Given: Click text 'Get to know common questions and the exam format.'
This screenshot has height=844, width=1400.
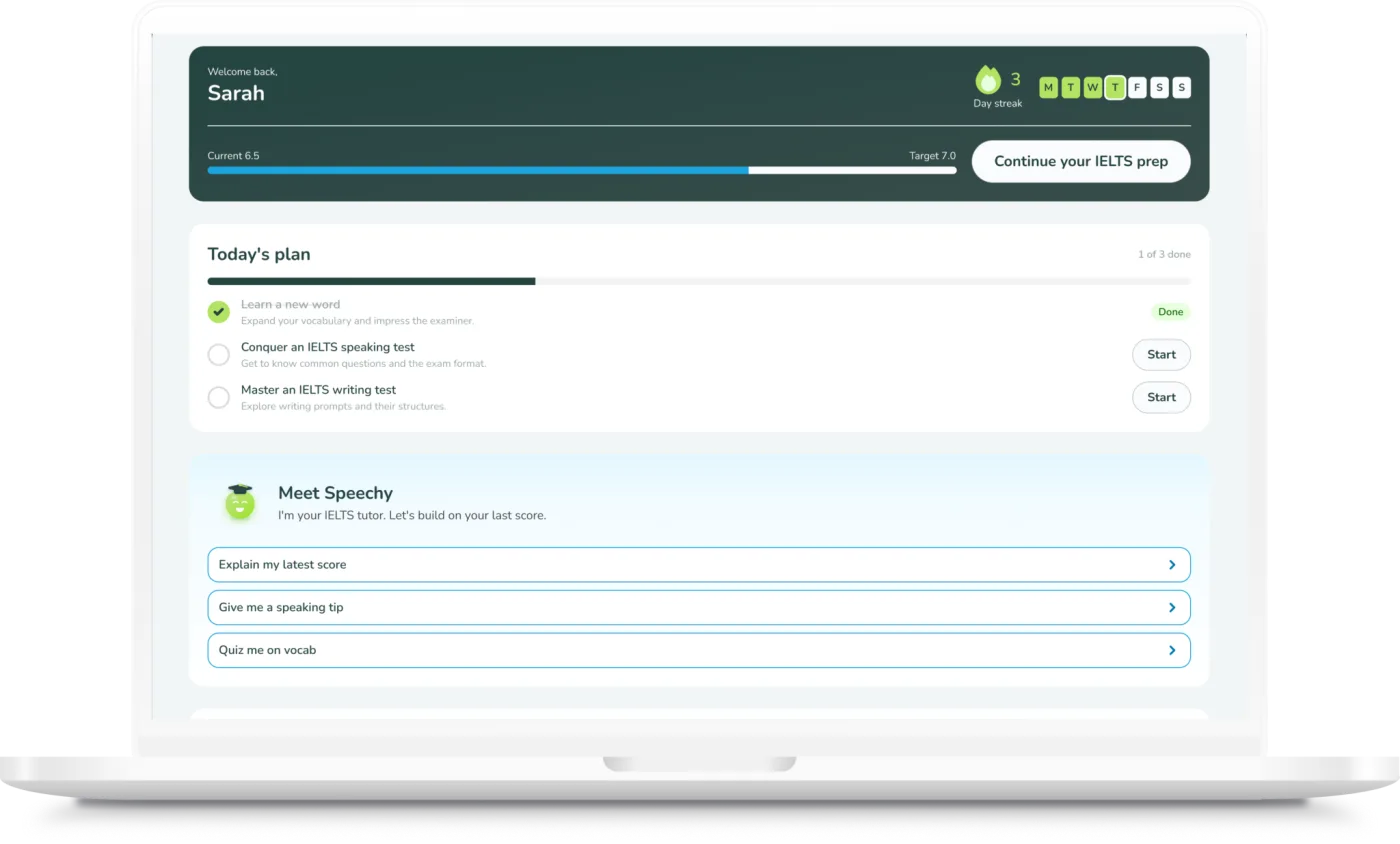Looking at the screenshot, I should pos(363,363).
